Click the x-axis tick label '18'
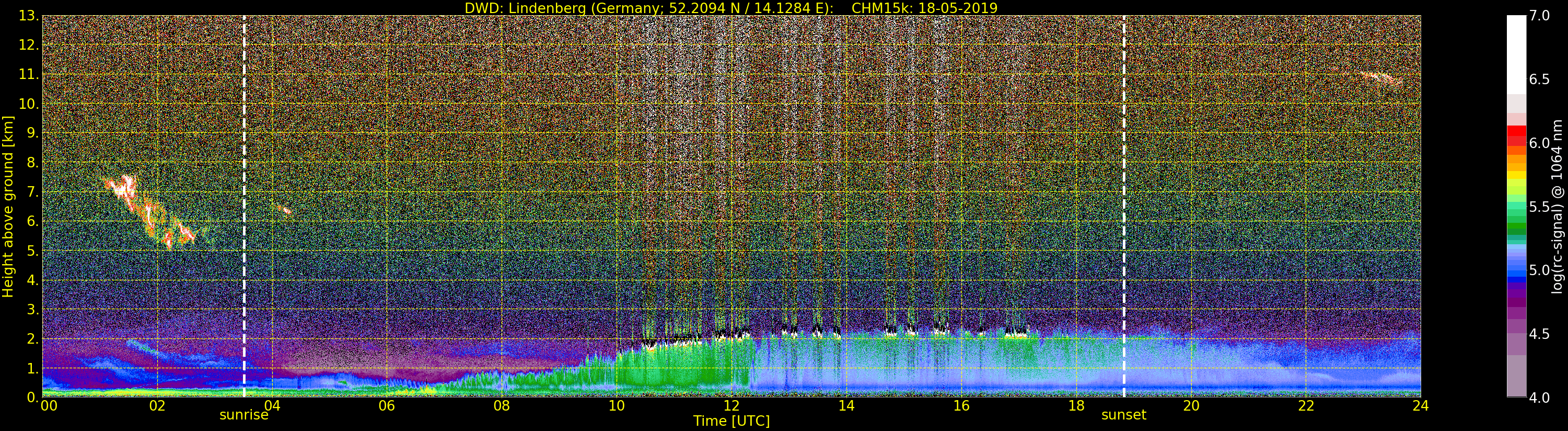The width and height of the screenshot is (1568, 431). point(1076,406)
